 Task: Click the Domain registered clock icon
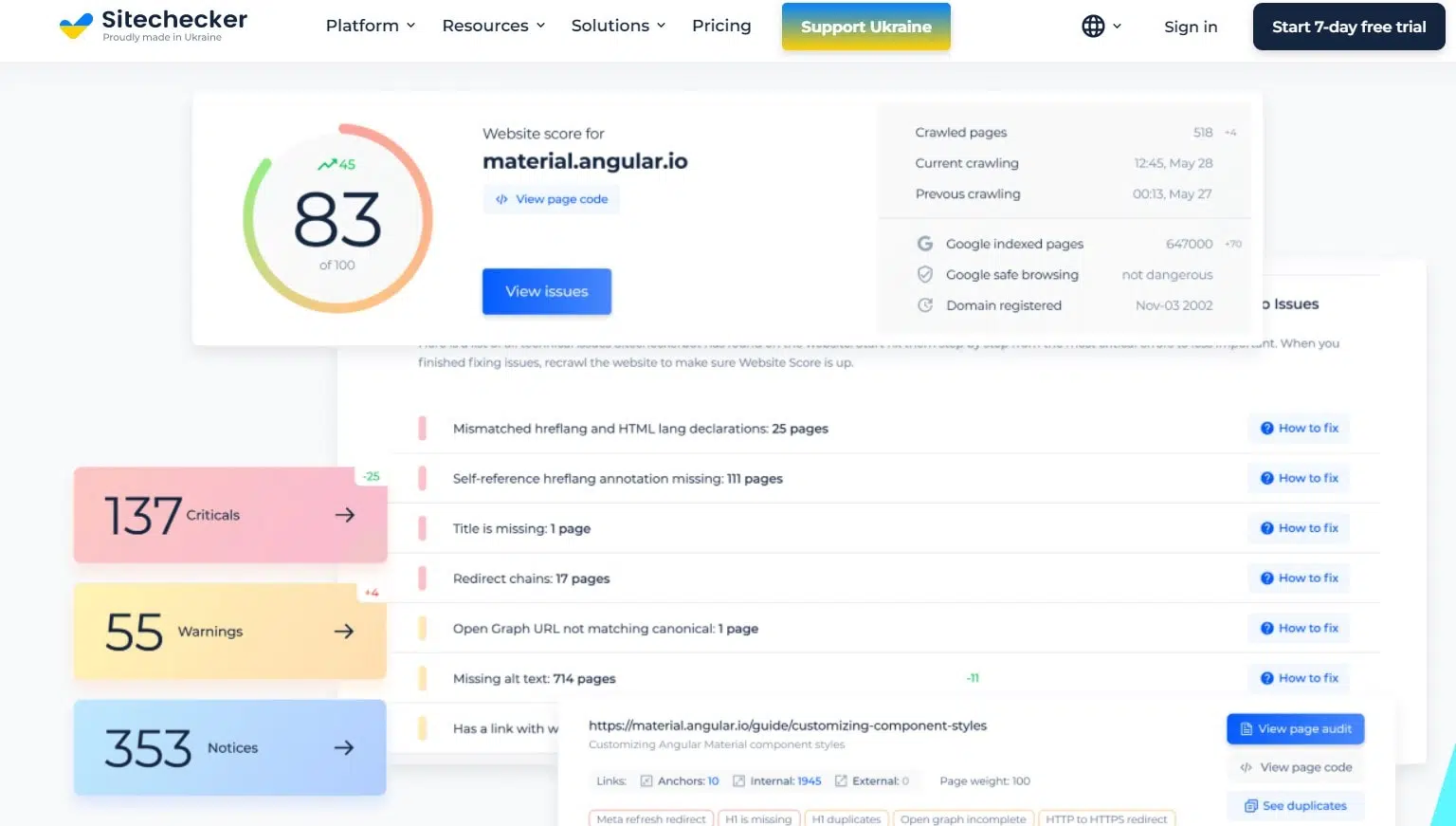925,305
